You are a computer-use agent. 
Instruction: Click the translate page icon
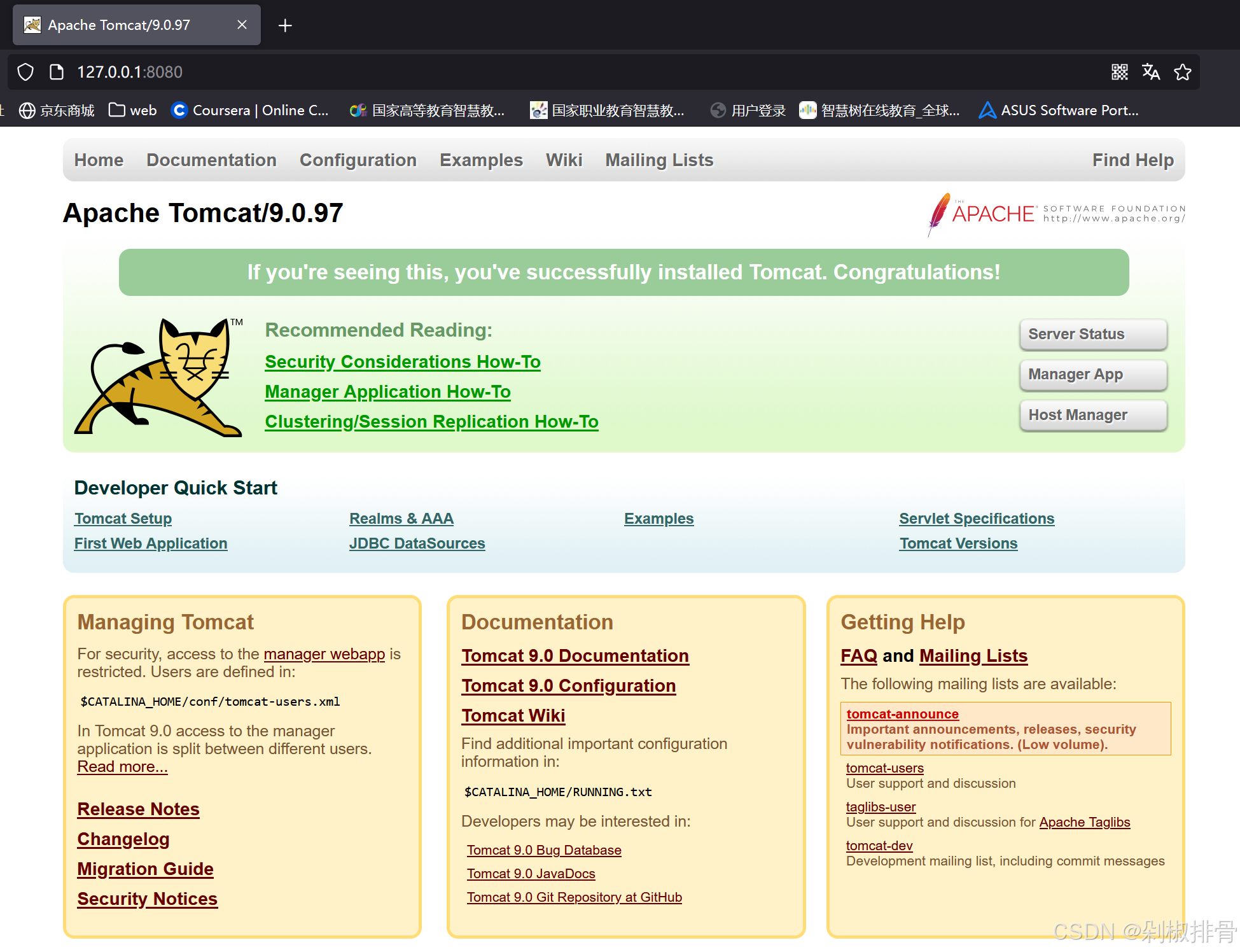1151,72
